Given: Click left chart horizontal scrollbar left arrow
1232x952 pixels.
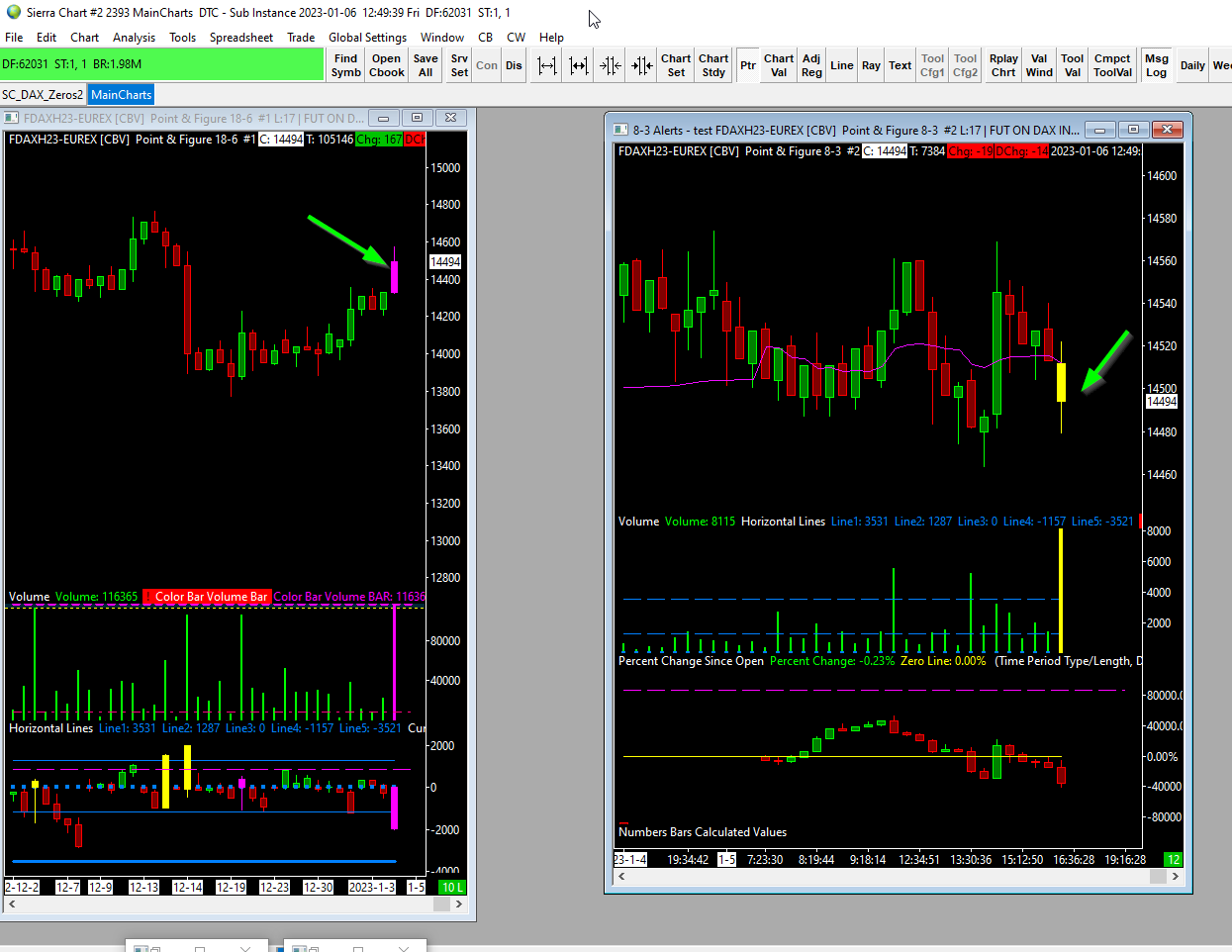Looking at the screenshot, I should tap(12, 904).
